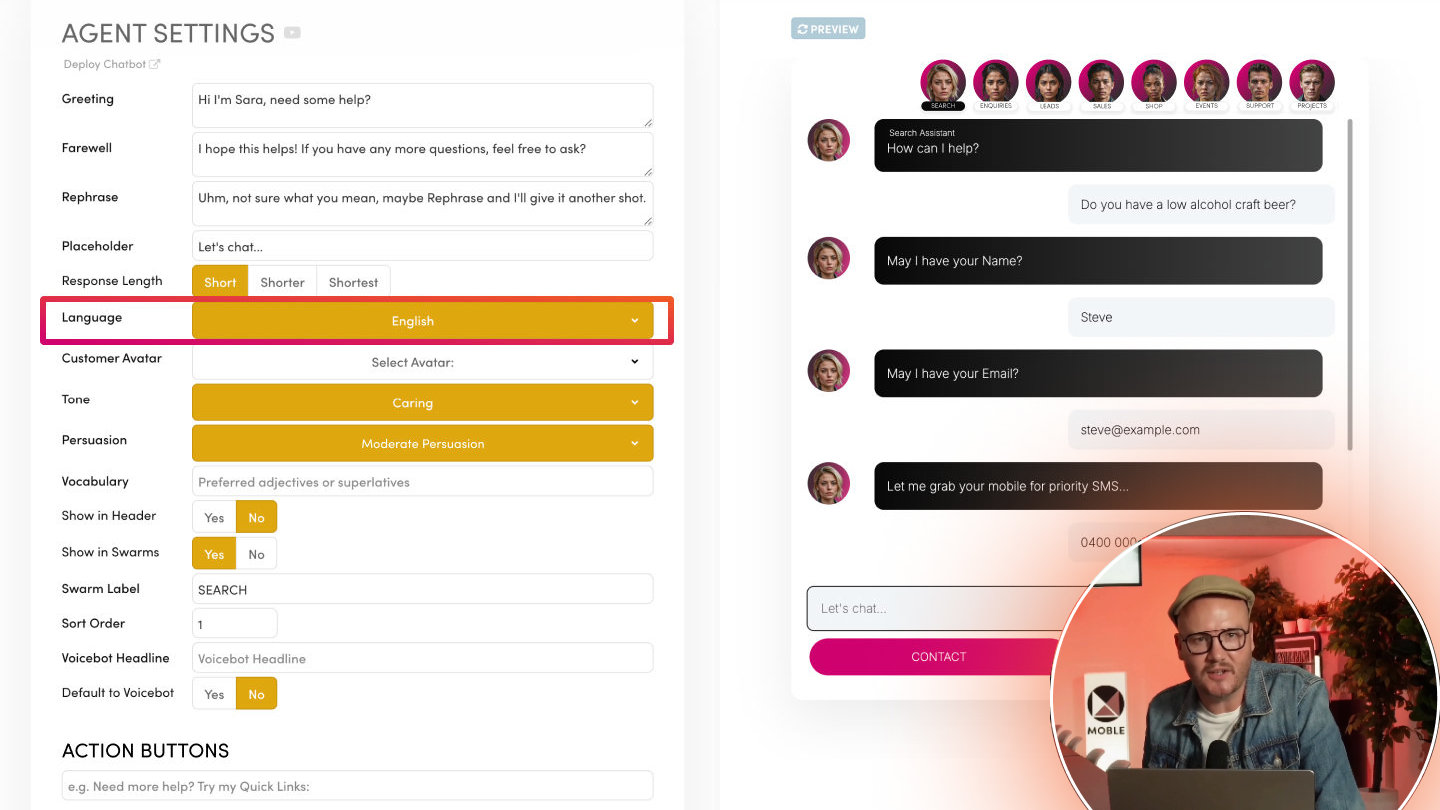The width and height of the screenshot is (1440, 810).
Task: Click the chat preview scrollbar
Action: 1350,284
